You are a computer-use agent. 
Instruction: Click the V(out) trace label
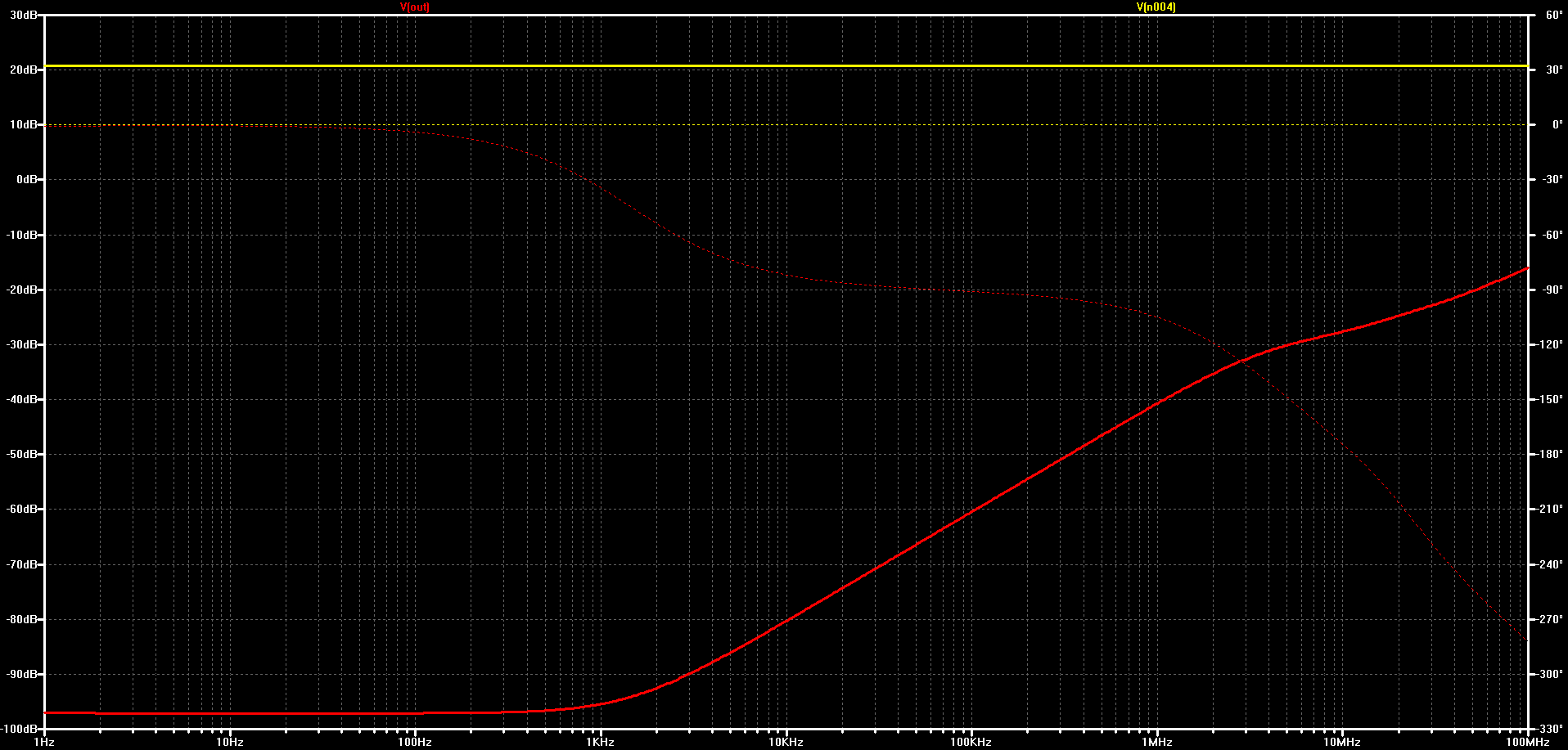coord(414,7)
